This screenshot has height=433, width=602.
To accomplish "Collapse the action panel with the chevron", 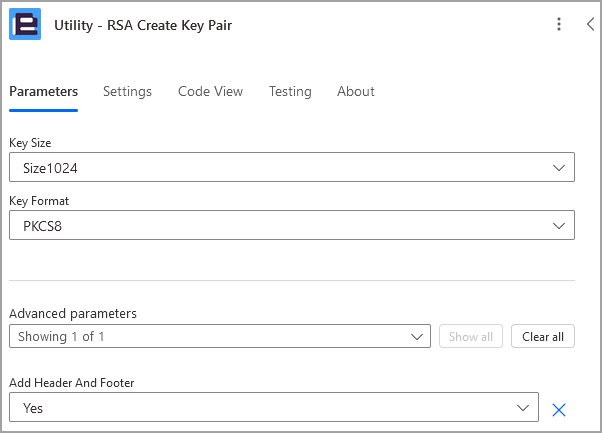I will tap(590, 25).
